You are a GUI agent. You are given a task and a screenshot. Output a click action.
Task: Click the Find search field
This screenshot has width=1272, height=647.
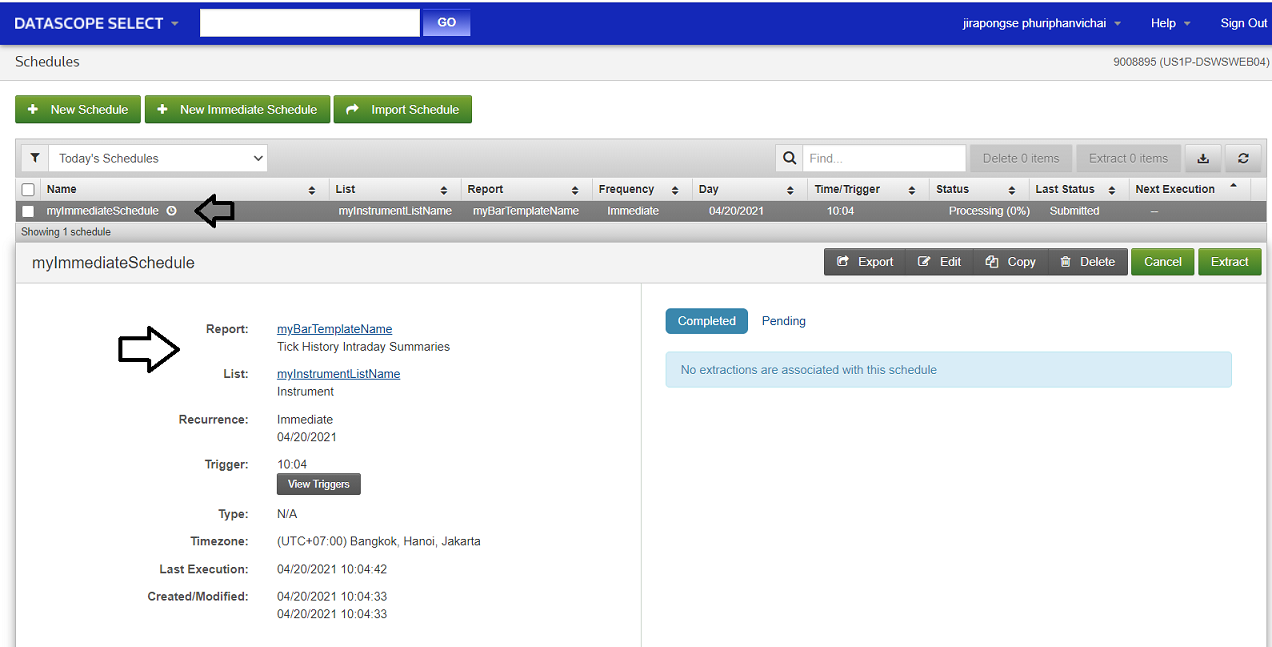[884, 158]
